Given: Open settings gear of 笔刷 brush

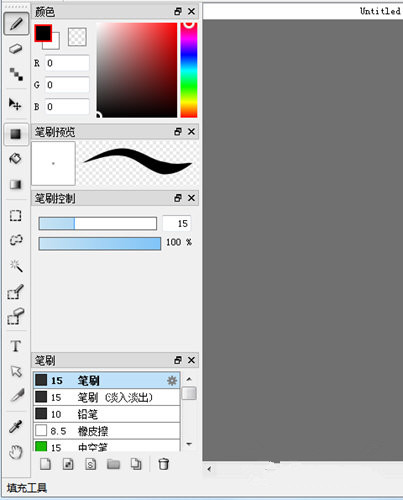Looking at the screenshot, I should pos(172,380).
